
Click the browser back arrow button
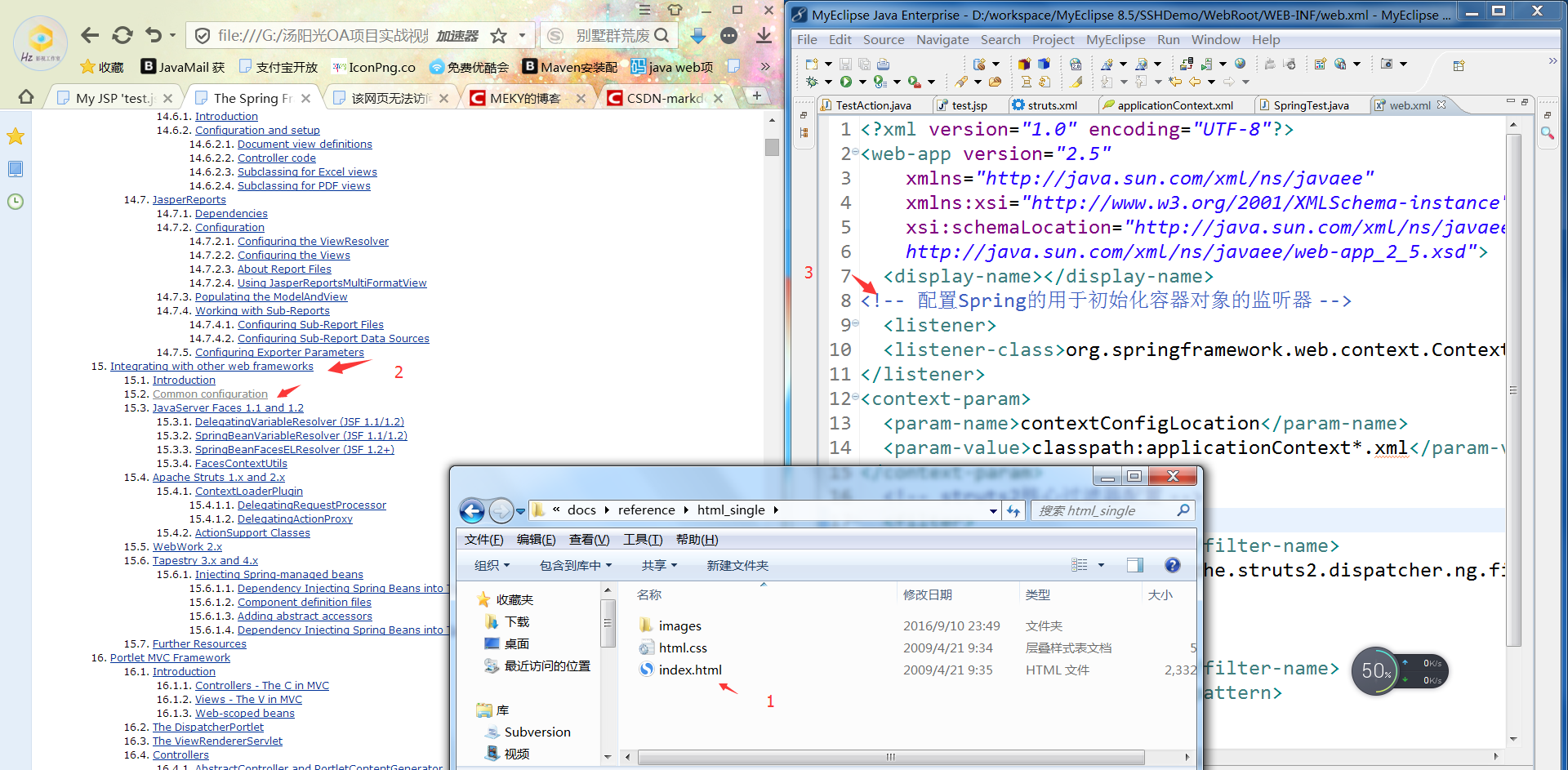(x=90, y=35)
